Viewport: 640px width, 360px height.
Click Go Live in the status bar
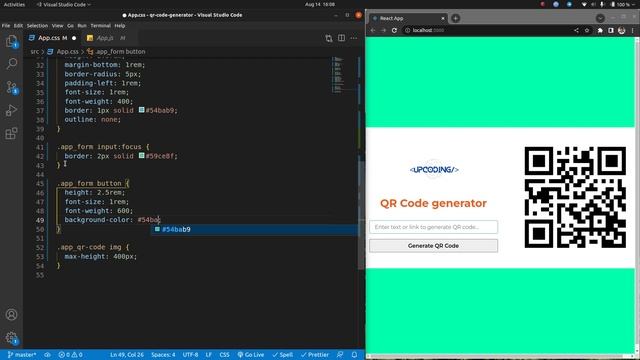[251, 355]
